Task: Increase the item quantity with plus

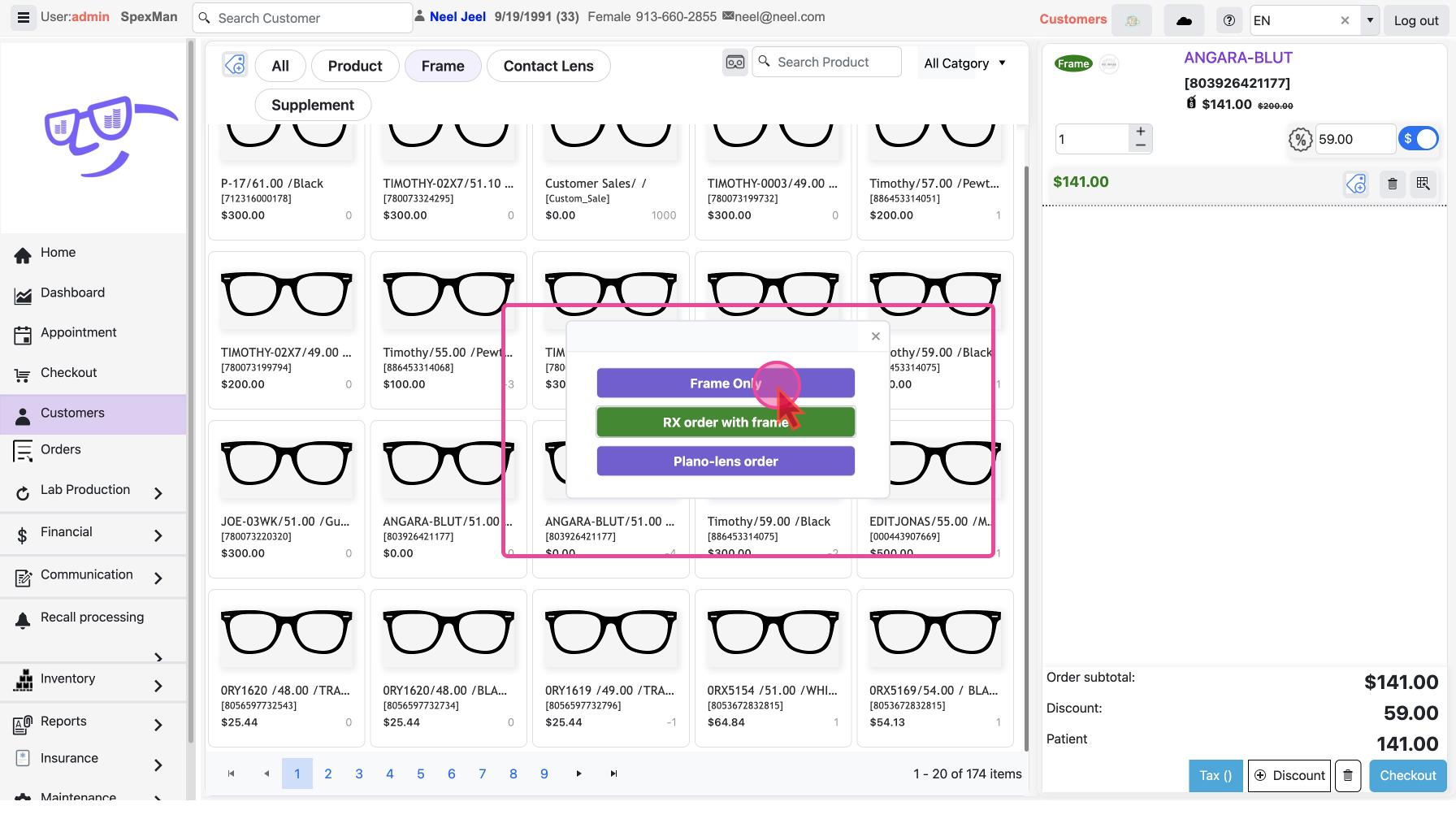Action: [1140, 132]
